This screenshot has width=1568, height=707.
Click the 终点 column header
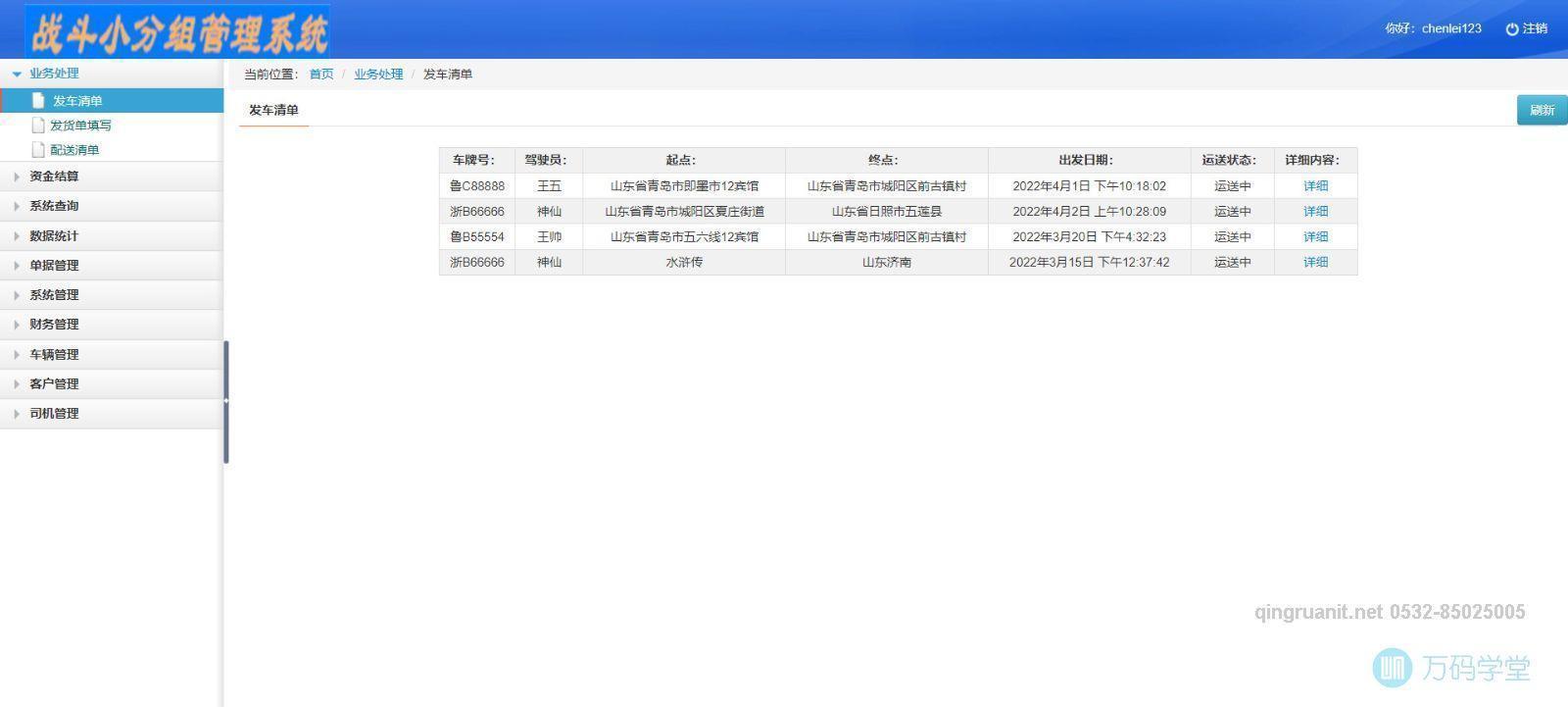point(887,160)
